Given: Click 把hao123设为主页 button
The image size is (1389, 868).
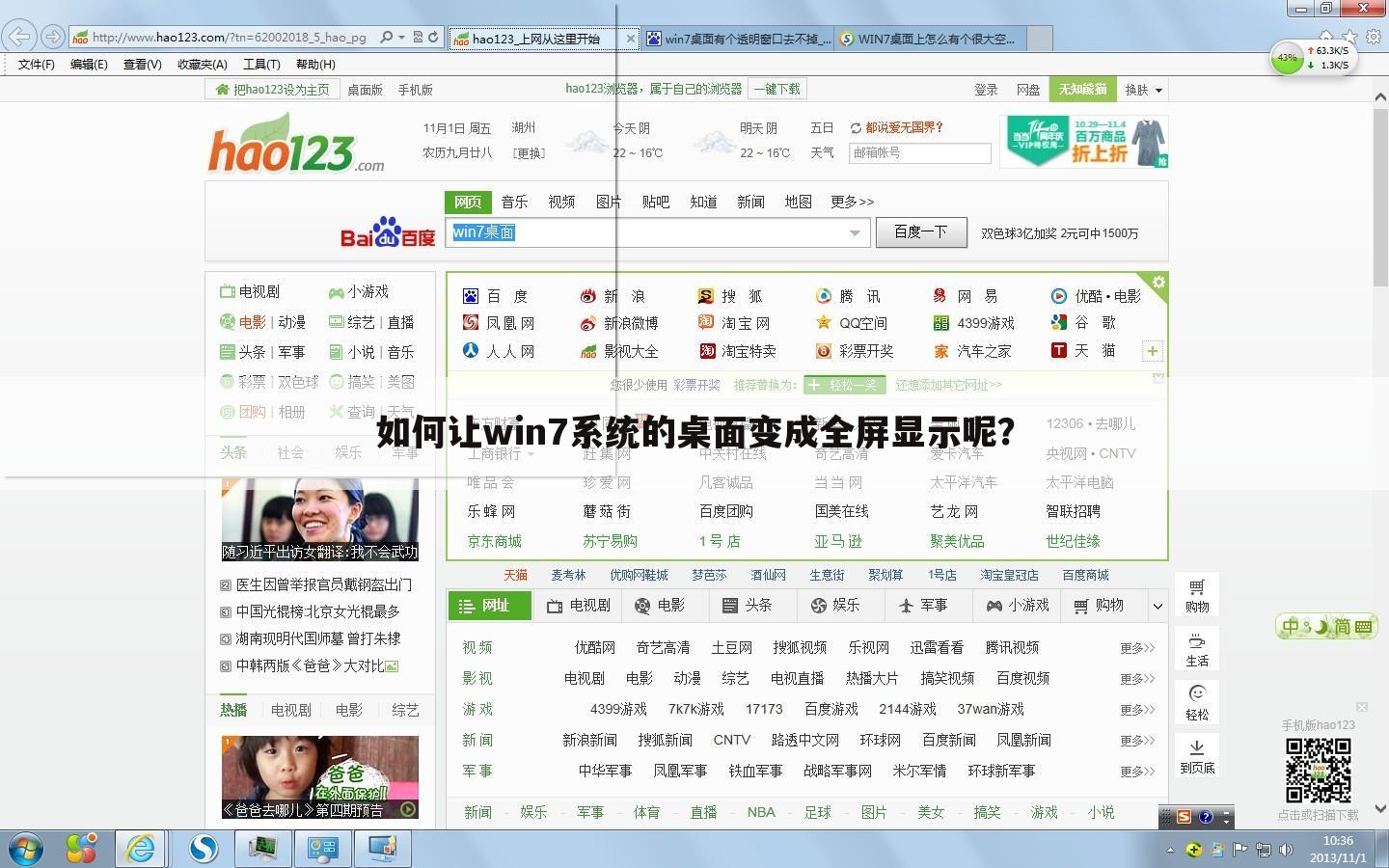Looking at the screenshot, I should [273, 90].
